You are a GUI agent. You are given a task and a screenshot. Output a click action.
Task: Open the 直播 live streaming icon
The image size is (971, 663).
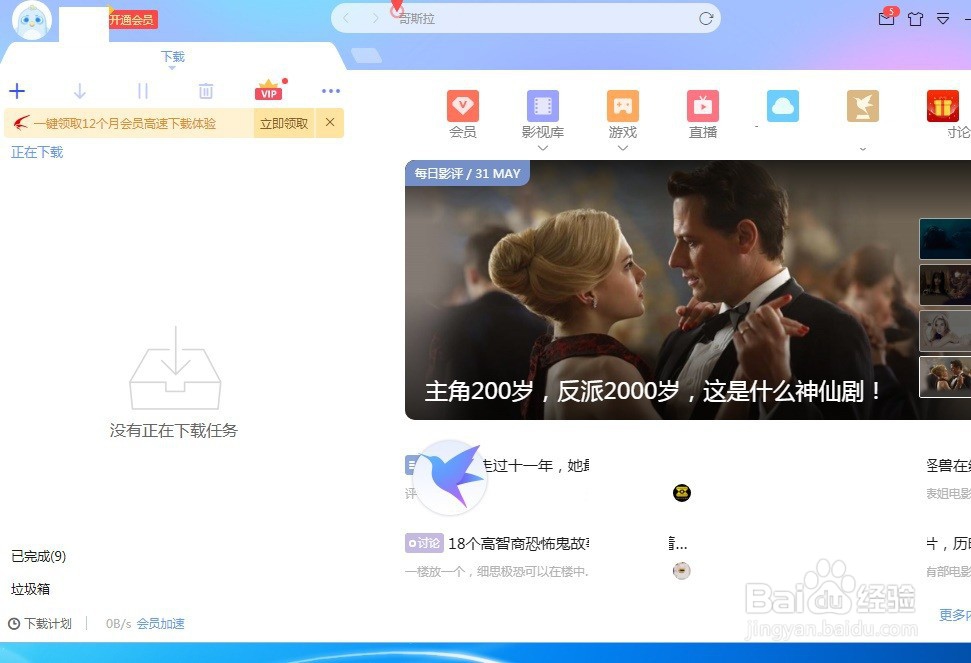[703, 105]
